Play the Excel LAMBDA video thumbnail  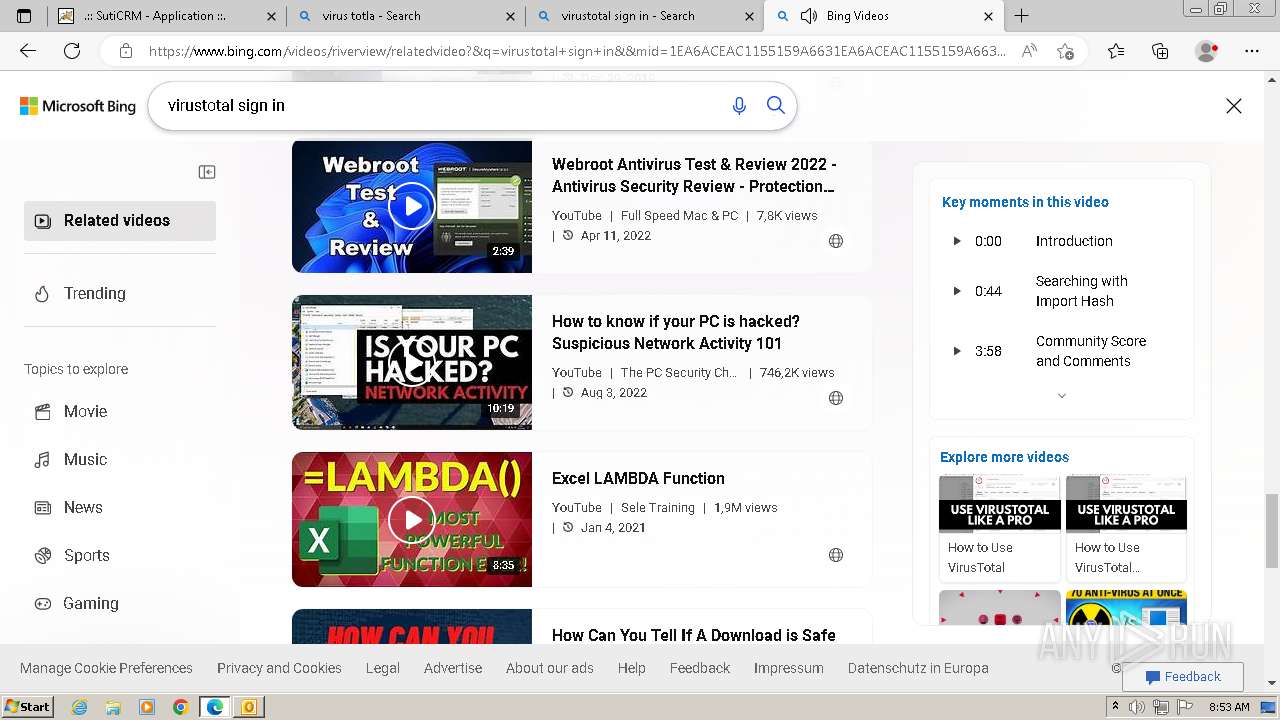point(412,519)
